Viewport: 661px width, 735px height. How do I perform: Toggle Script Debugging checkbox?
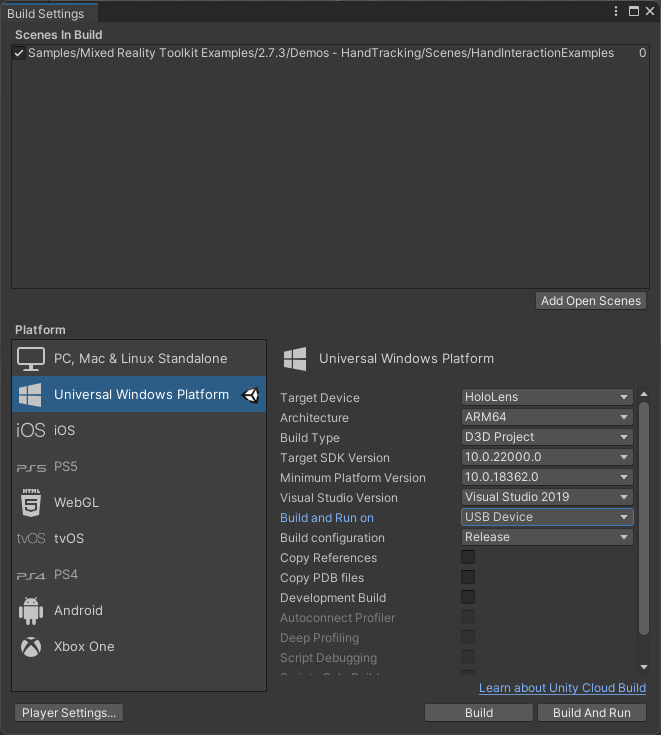click(x=468, y=657)
